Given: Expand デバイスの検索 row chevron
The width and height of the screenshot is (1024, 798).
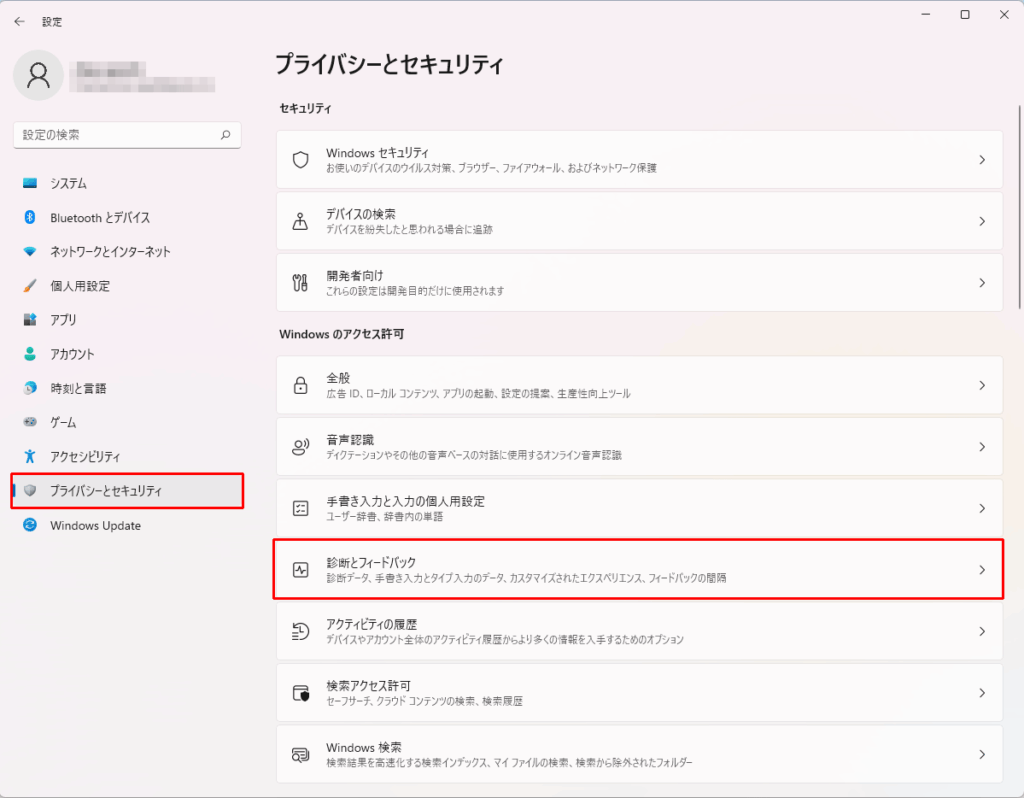Looking at the screenshot, I should click(982, 221).
